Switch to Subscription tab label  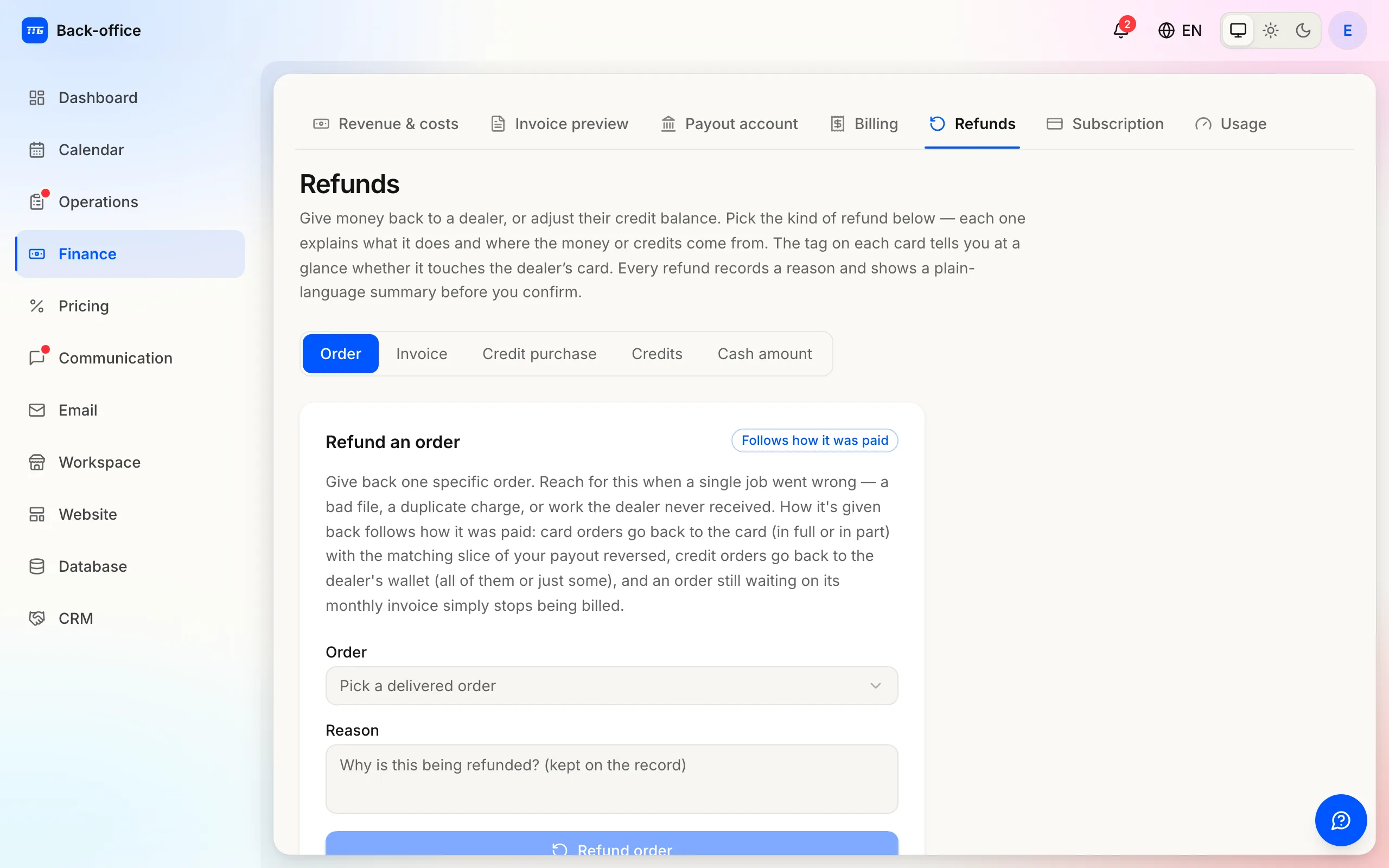[1118, 124]
